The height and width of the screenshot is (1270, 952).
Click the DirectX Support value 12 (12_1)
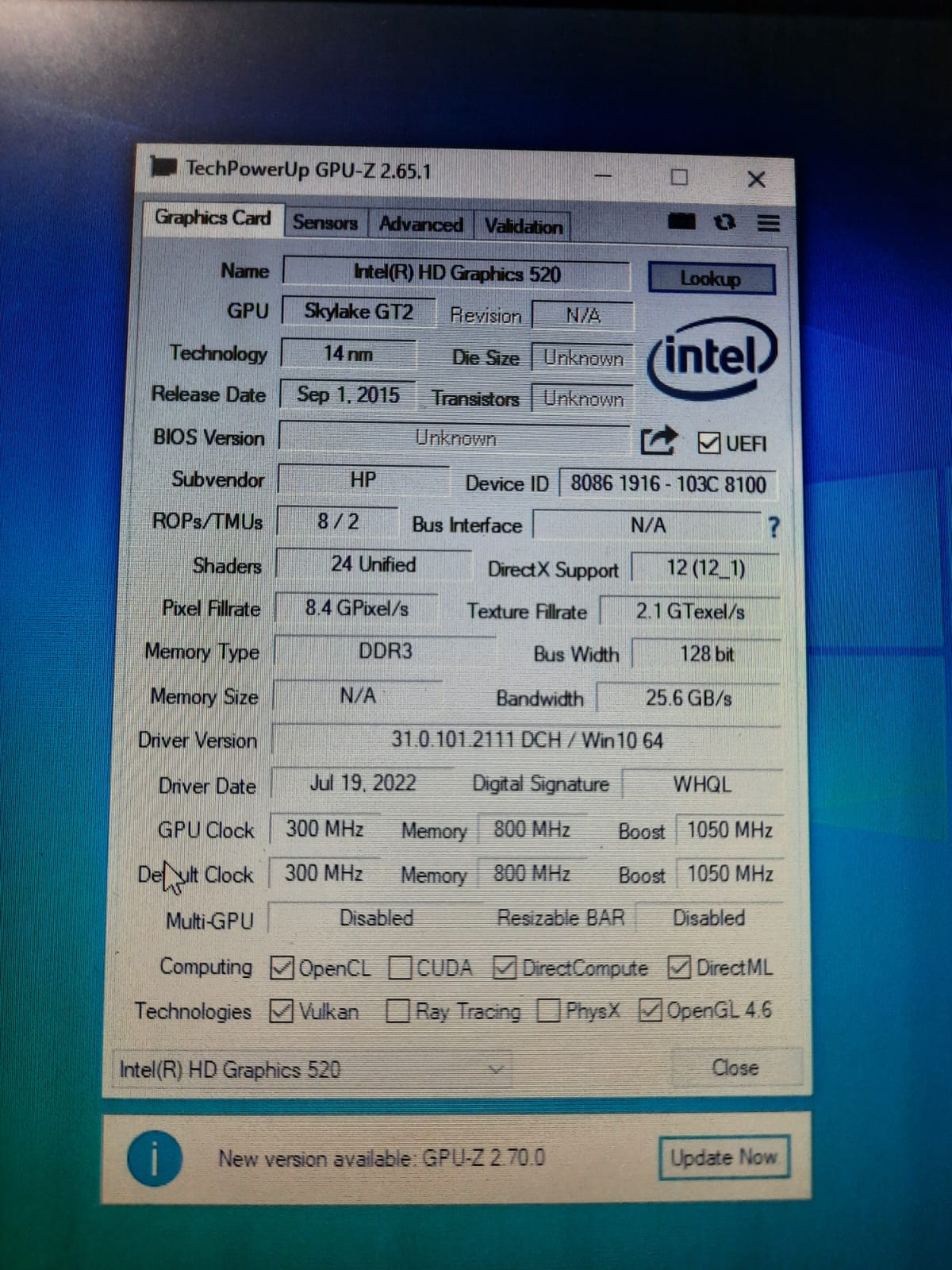pyautogui.click(x=705, y=568)
